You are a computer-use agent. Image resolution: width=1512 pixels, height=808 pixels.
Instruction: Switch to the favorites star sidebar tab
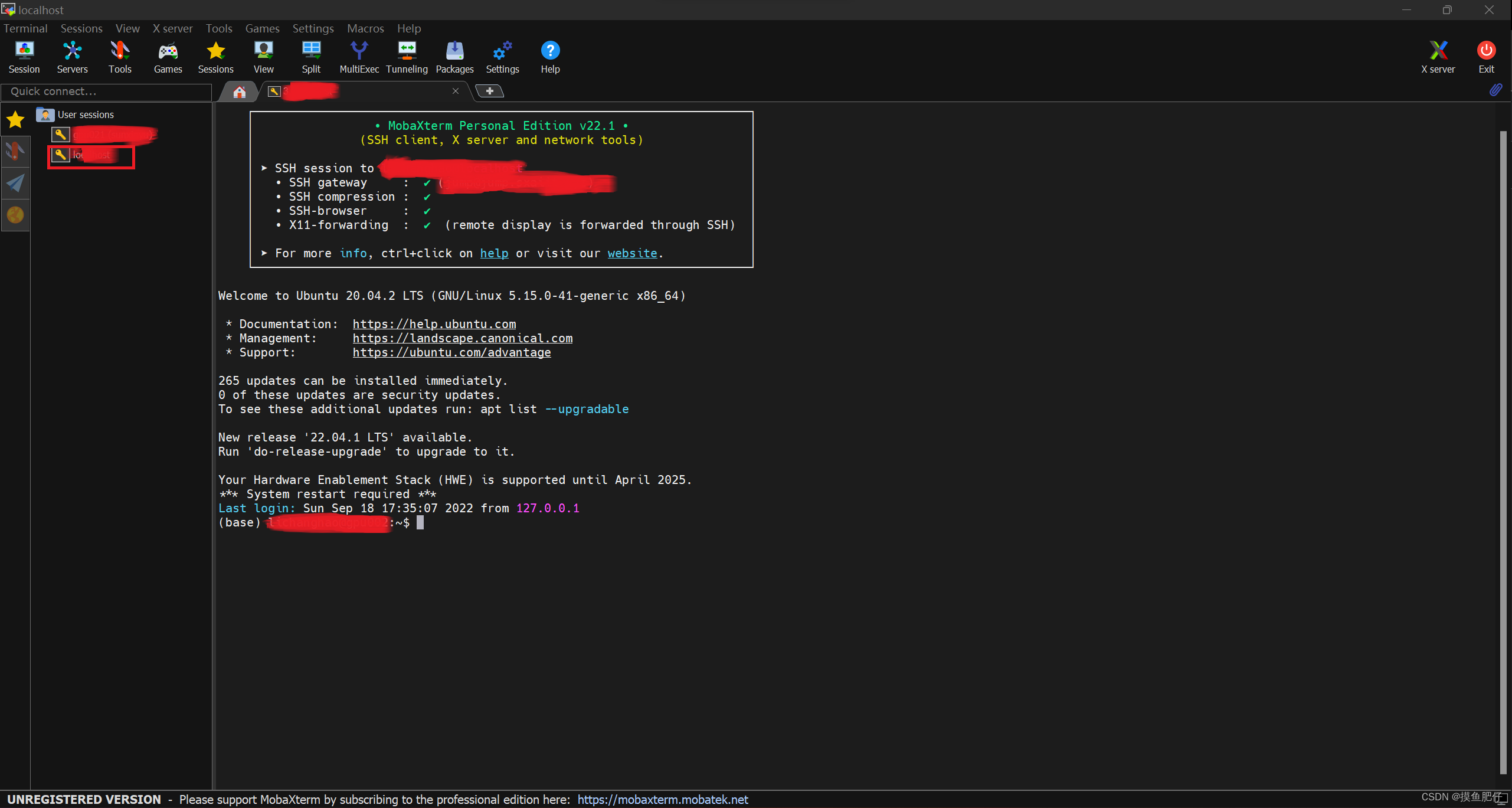click(x=15, y=119)
